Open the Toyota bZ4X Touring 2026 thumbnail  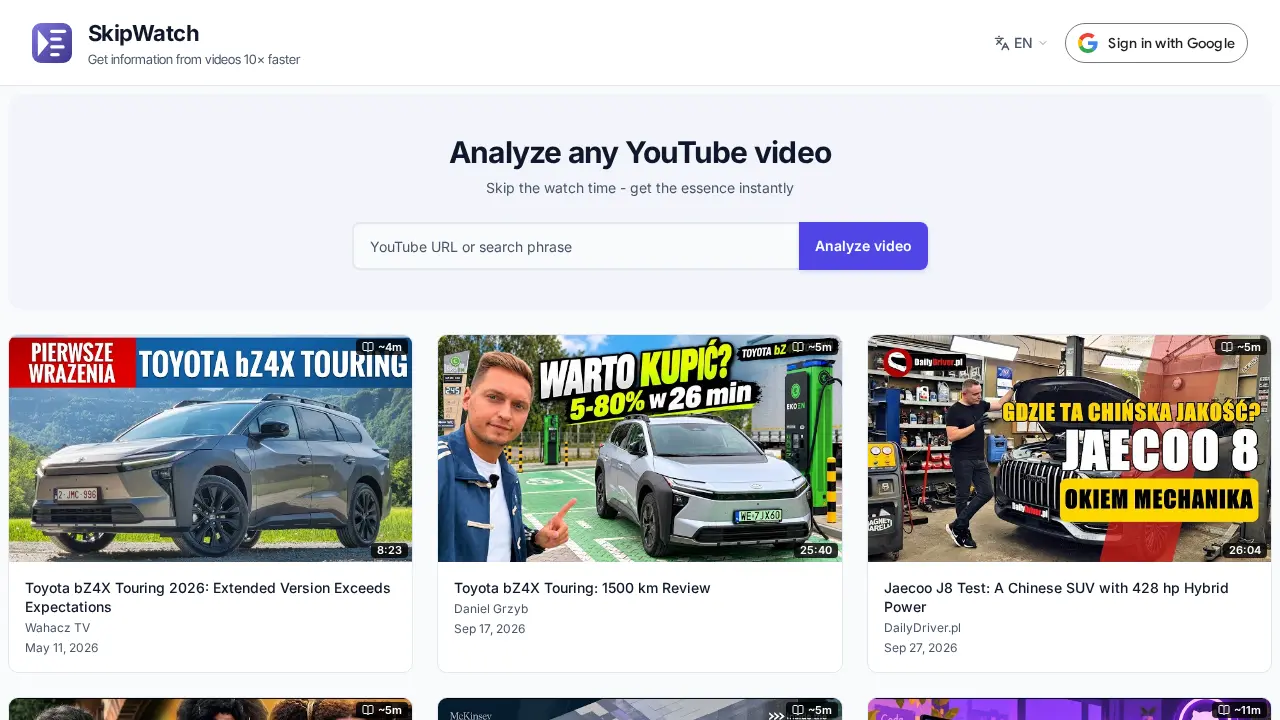(x=210, y=448)
